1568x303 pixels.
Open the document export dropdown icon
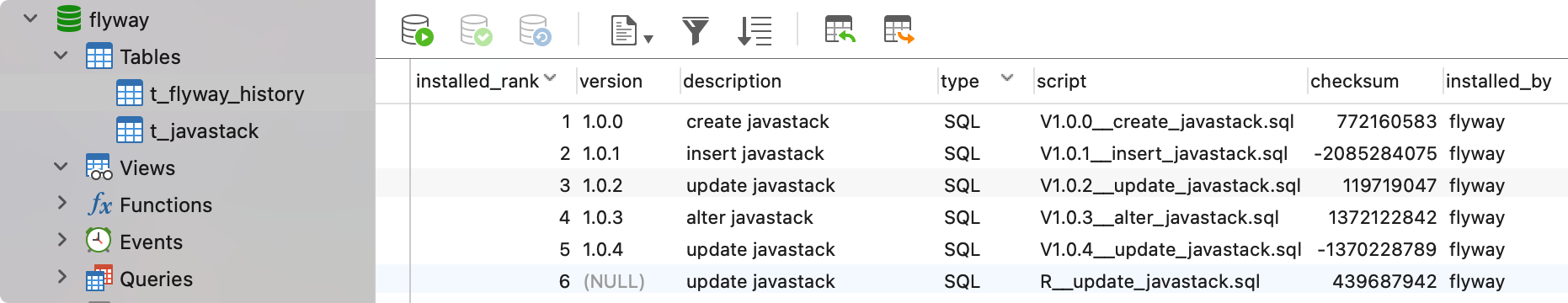(x=631, y=31)
